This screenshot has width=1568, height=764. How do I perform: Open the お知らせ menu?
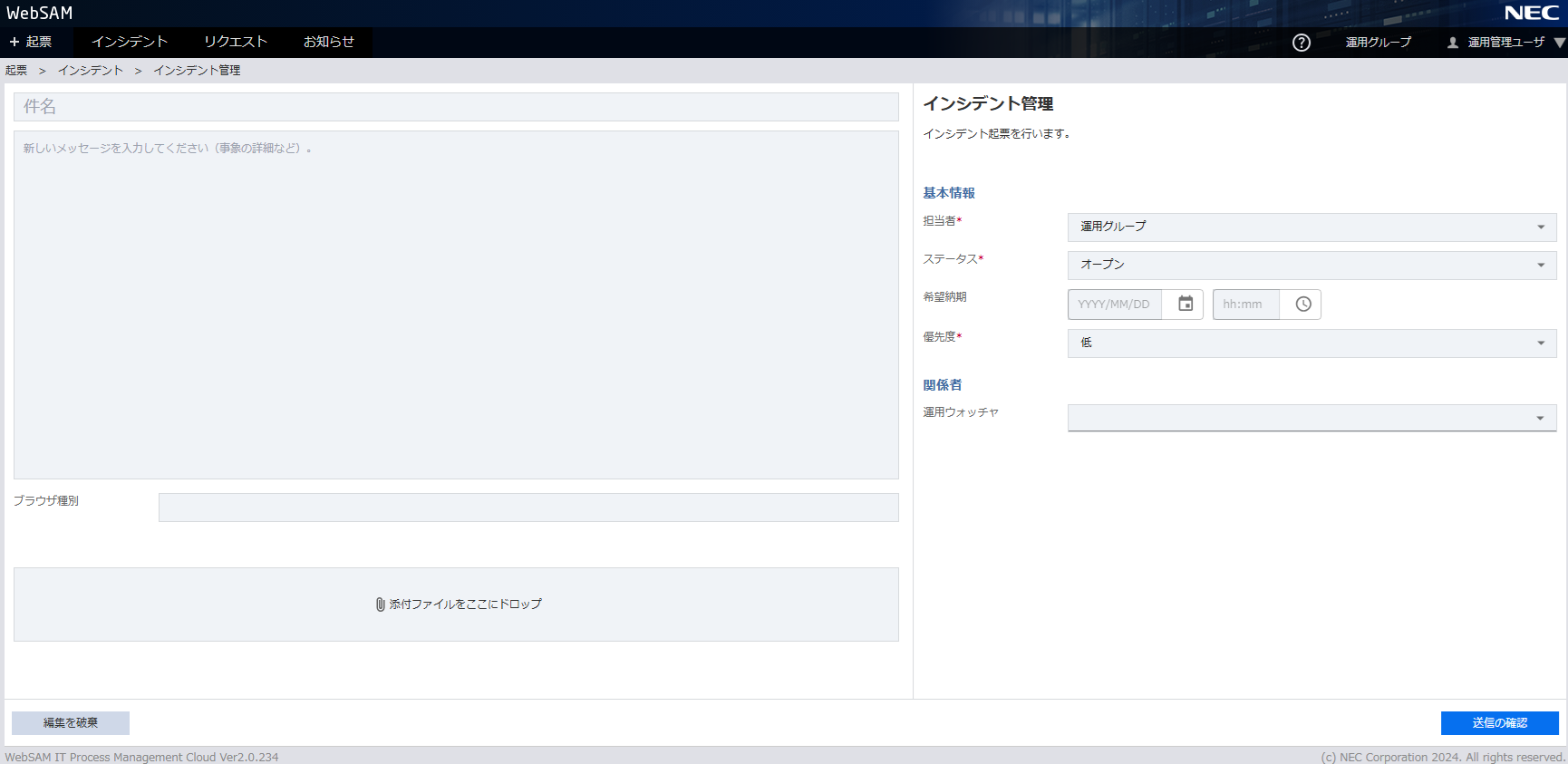(329, 42)
